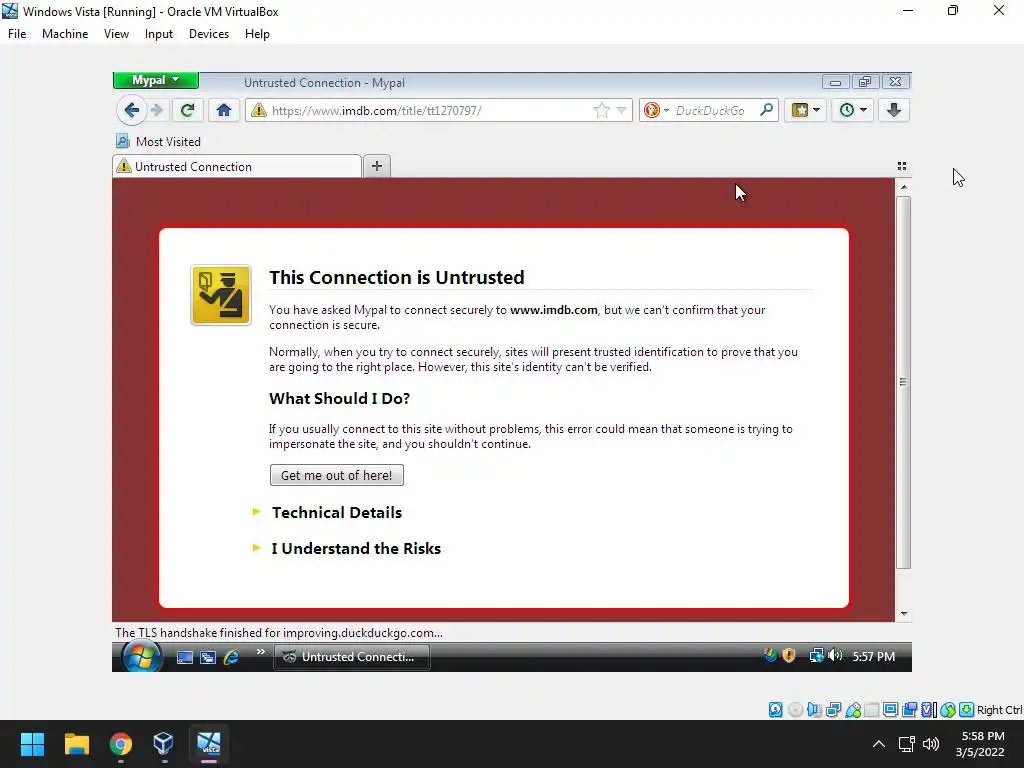Image resolution: width=1024 pixels, height=768 pixels.
Task: Open Google Chrome from the host taskbar
Action: (121, 744)
